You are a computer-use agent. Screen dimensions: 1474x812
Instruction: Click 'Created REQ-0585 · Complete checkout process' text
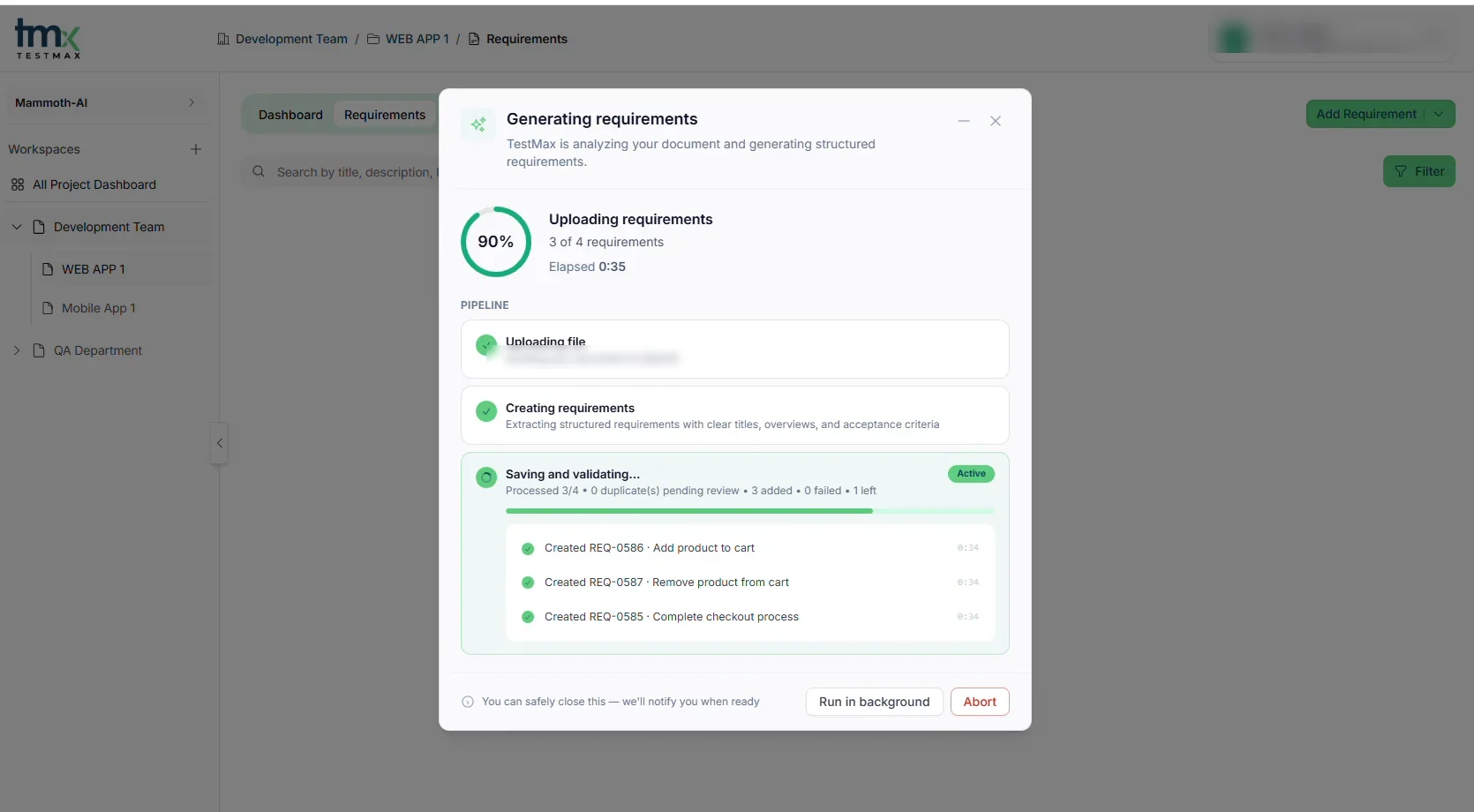coord(672,617)
